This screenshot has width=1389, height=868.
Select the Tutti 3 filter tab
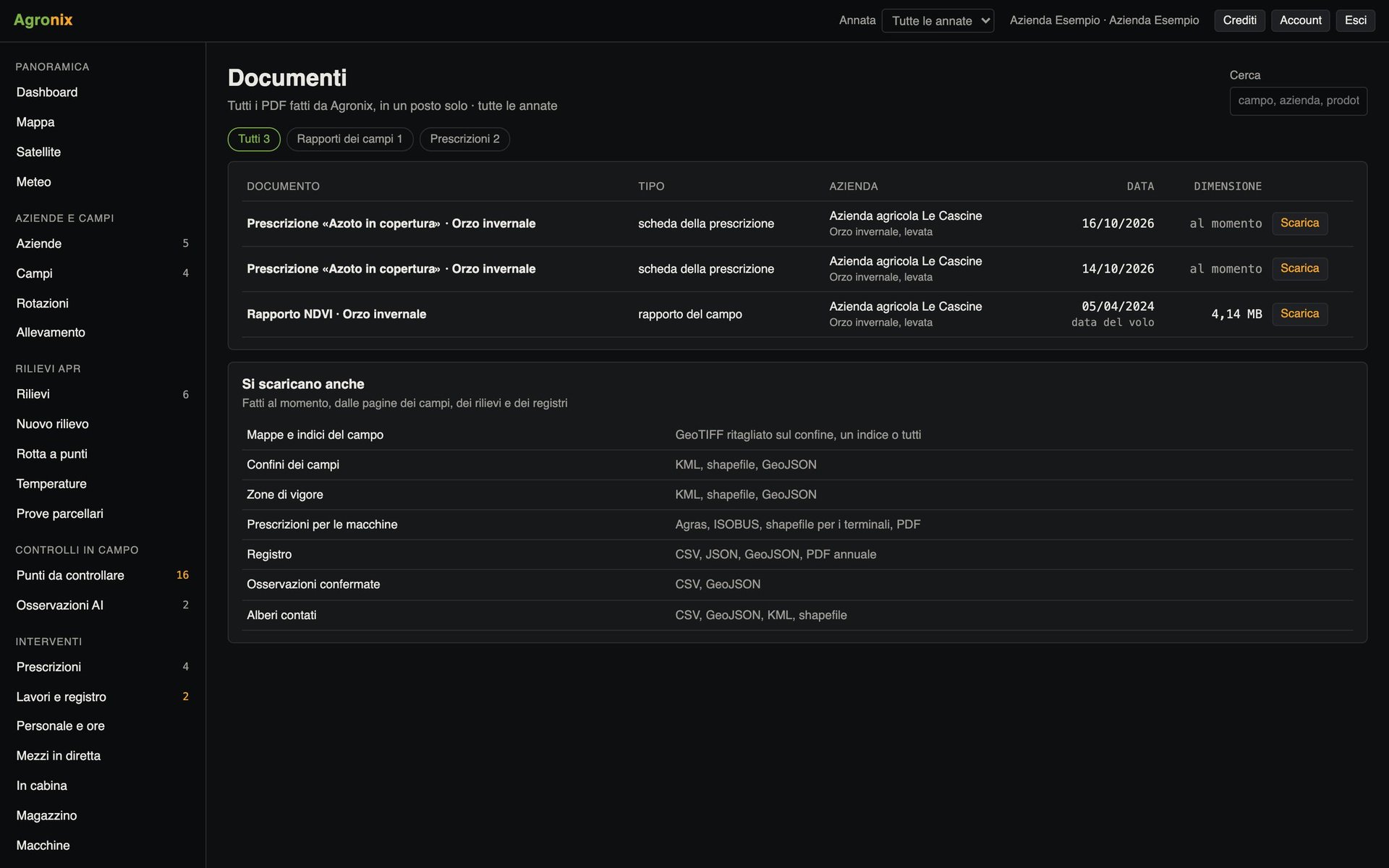coord(254,139)
